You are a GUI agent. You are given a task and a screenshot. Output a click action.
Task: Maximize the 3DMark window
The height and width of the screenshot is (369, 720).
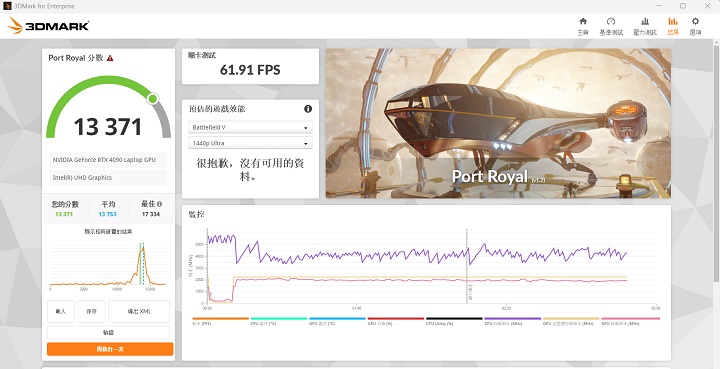tap(683, 6)
